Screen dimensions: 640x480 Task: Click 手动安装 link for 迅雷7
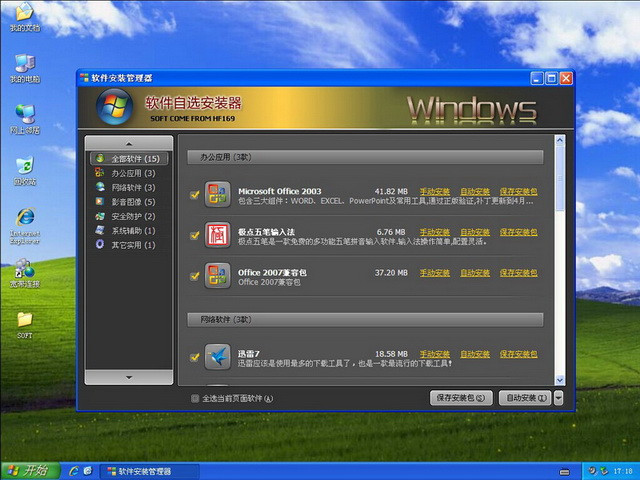click(x=435, y=354)
